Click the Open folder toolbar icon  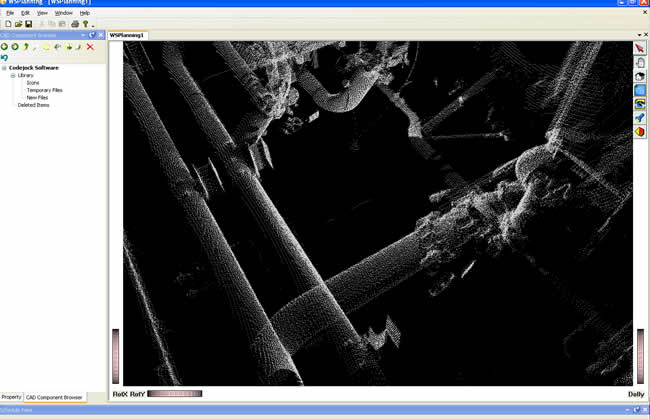pyautogui.click(x=18, y=24)
